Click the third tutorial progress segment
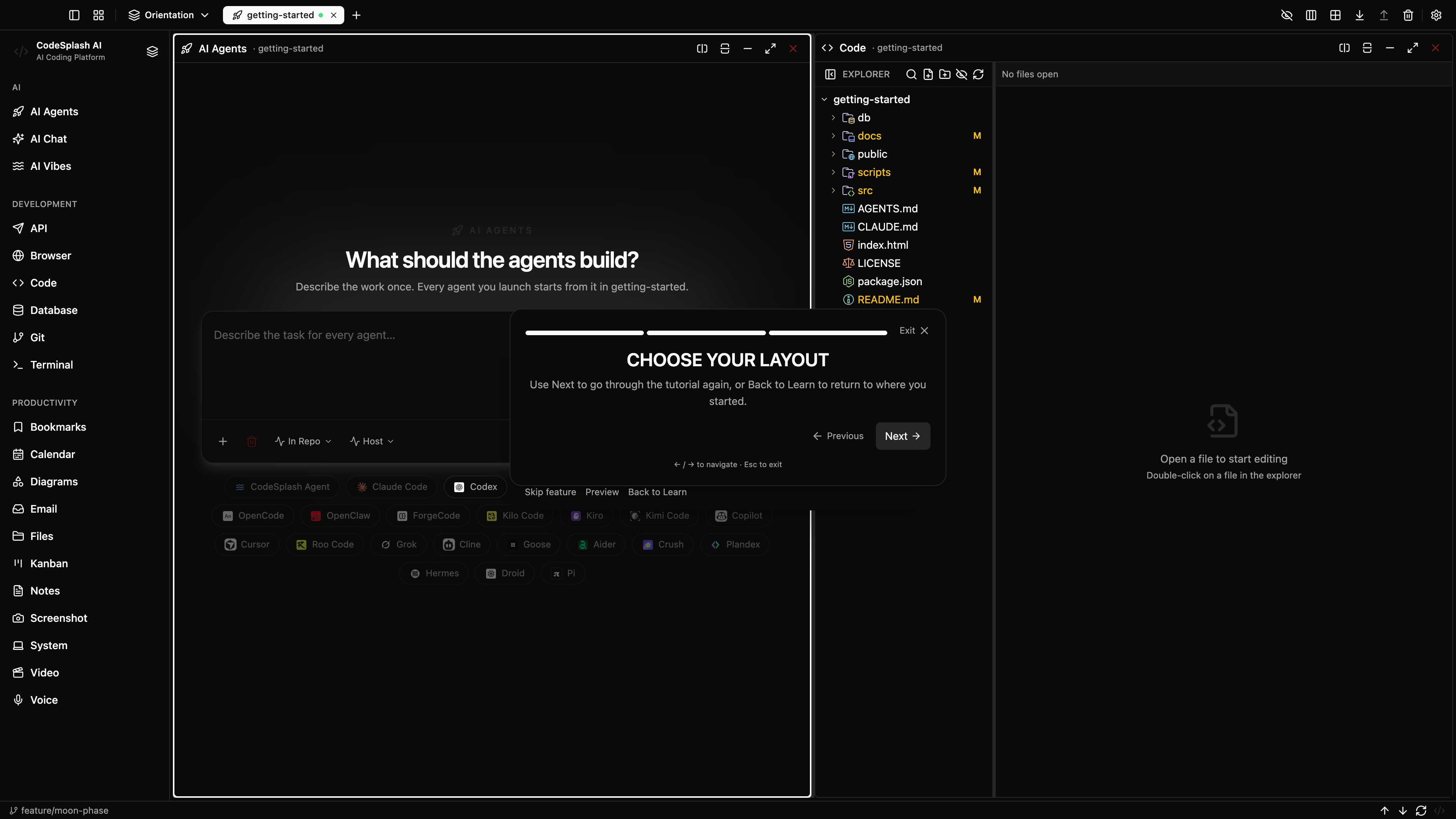1456x819 pixels. [x=827, y=333]
